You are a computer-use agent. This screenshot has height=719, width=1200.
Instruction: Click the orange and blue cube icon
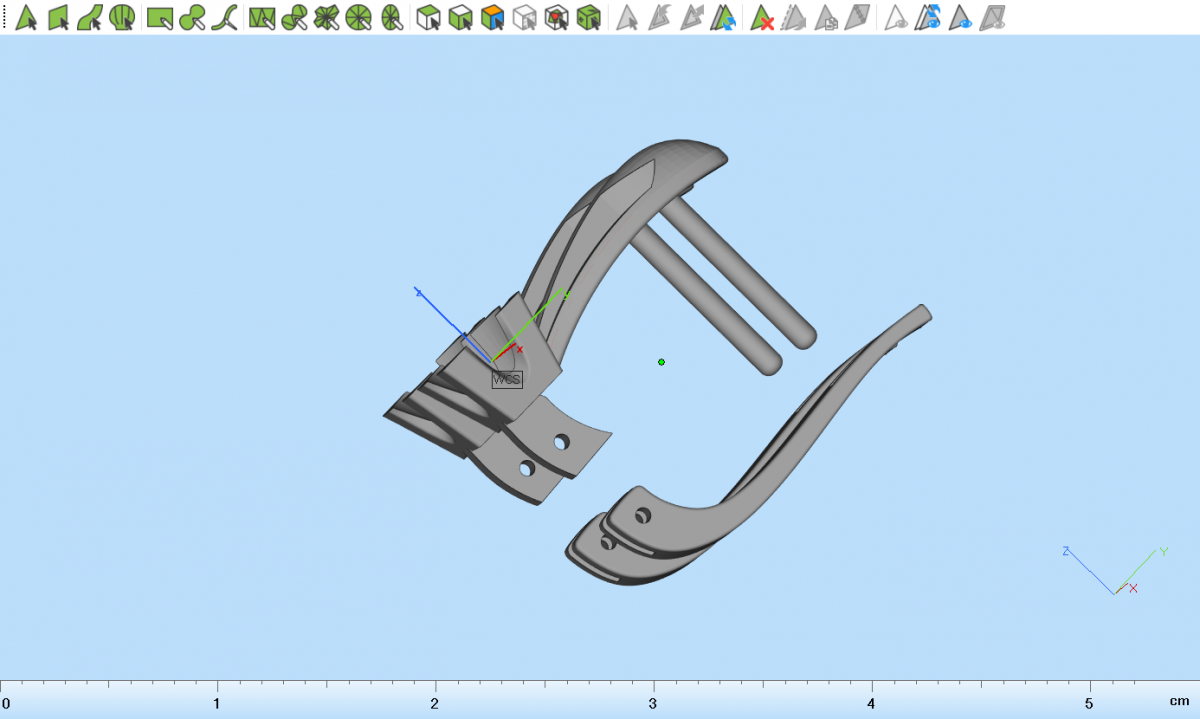[492, 17]
